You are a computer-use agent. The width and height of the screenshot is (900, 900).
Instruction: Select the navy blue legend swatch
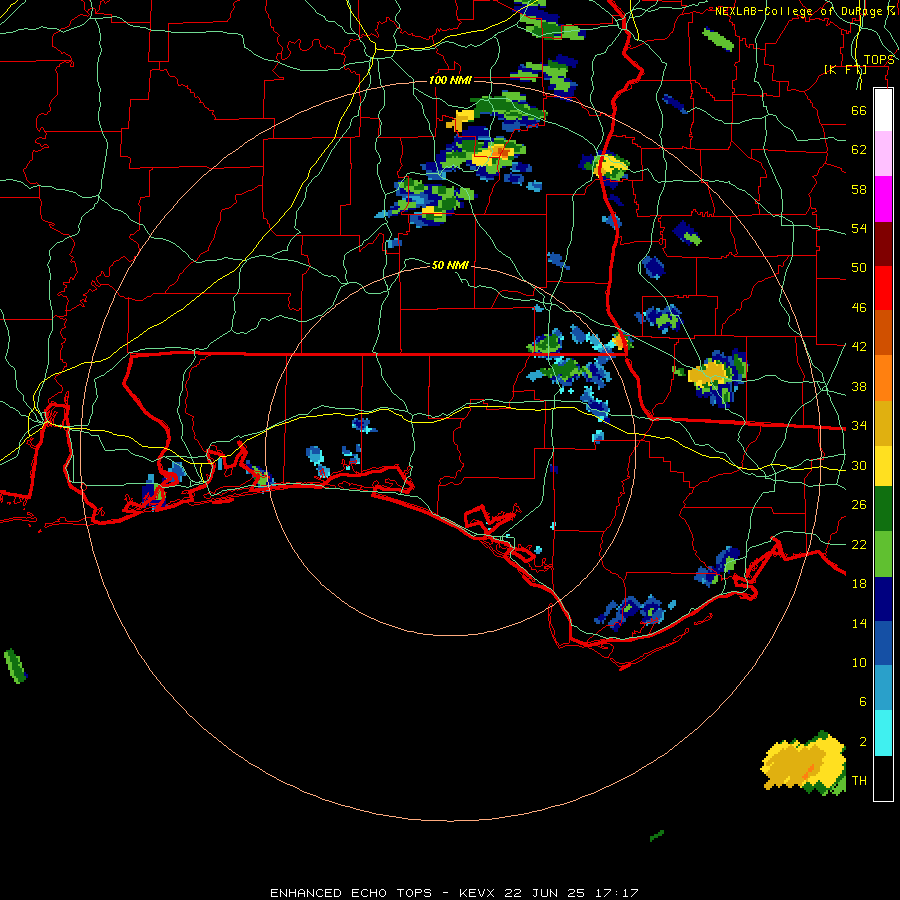tap(883, 599)
